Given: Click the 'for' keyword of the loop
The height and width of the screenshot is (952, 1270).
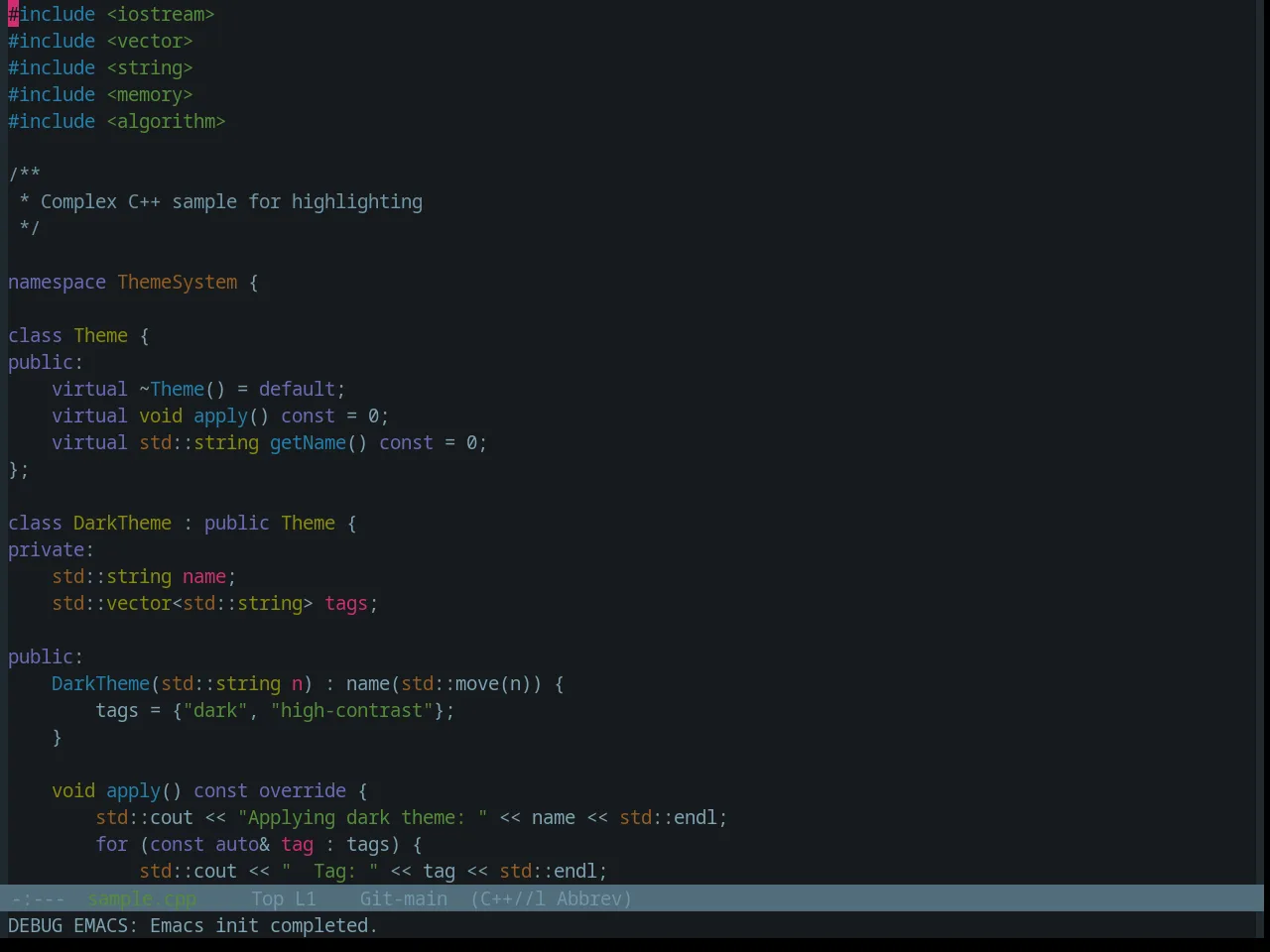Looking at the screenshot, I should pos(112,845).
